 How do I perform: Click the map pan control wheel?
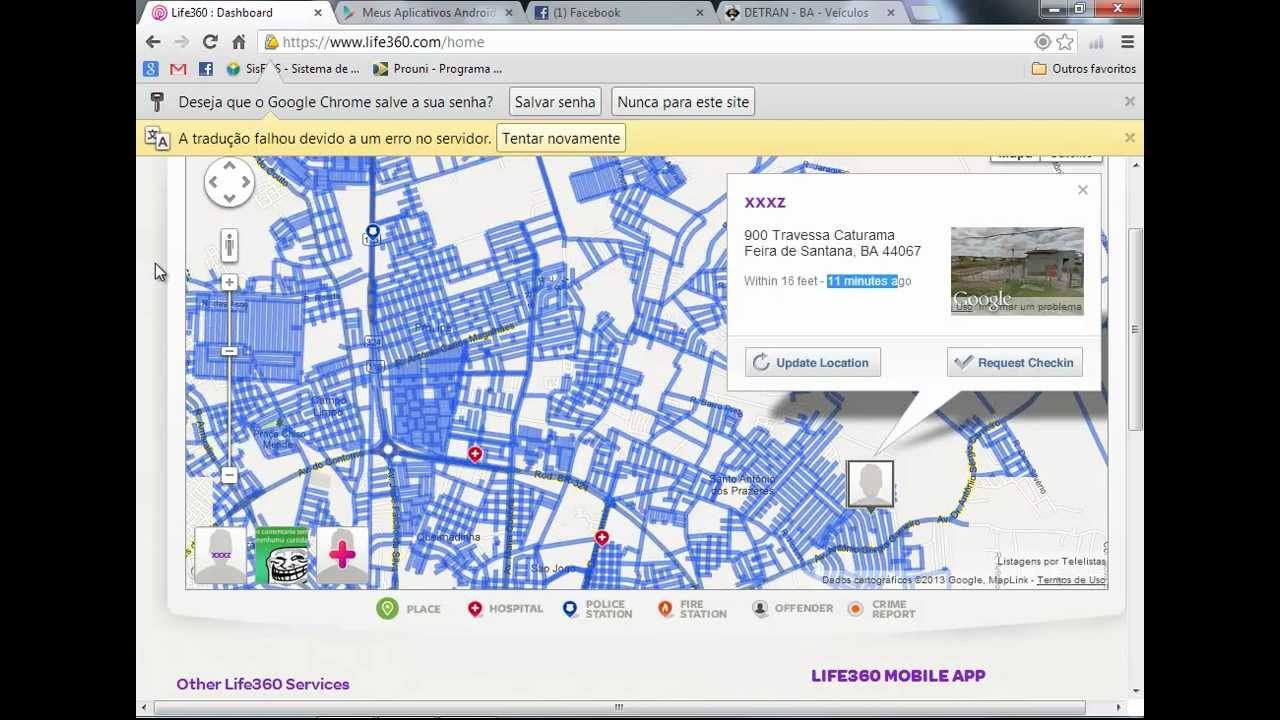(229, 182)
